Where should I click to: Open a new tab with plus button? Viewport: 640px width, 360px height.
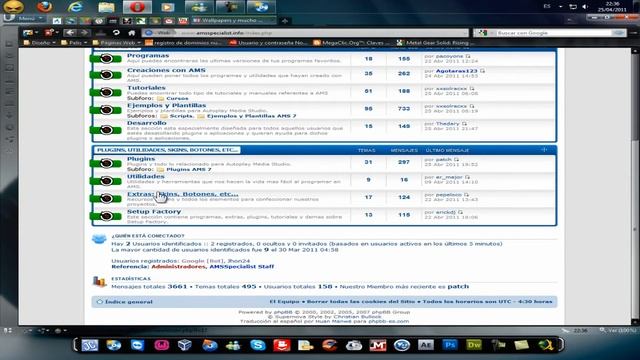click(285, 20)
